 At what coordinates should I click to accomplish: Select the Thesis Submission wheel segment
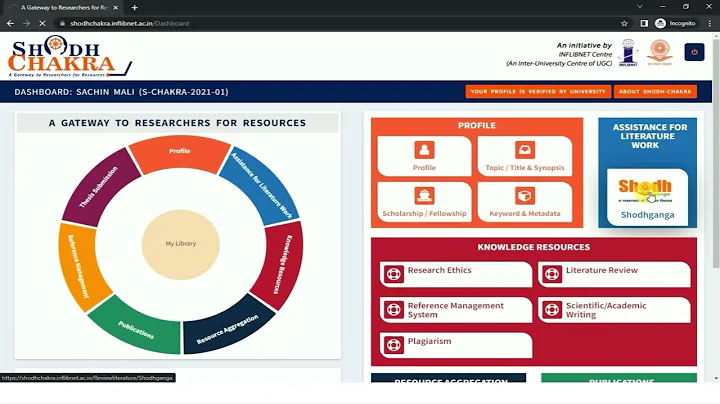[99, 187]
